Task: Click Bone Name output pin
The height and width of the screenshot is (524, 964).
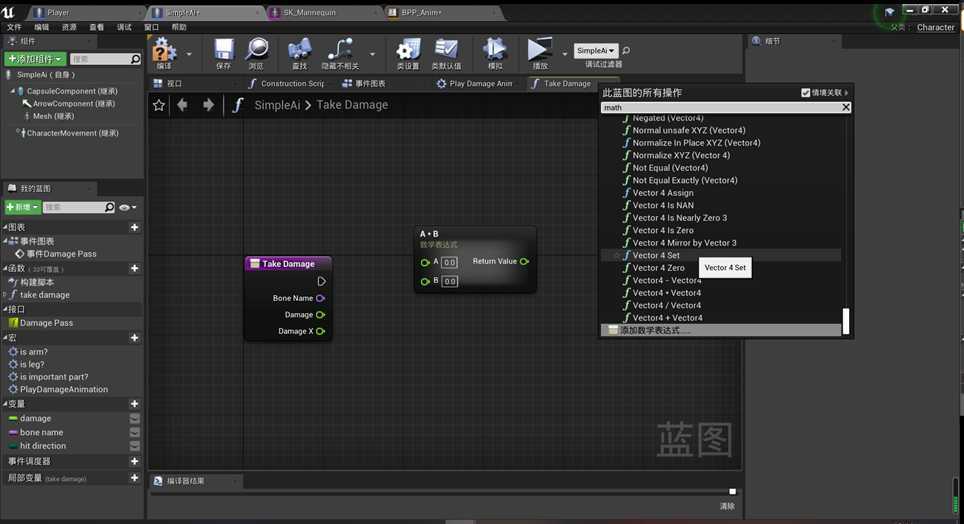Action: click(x=320, y=298)
